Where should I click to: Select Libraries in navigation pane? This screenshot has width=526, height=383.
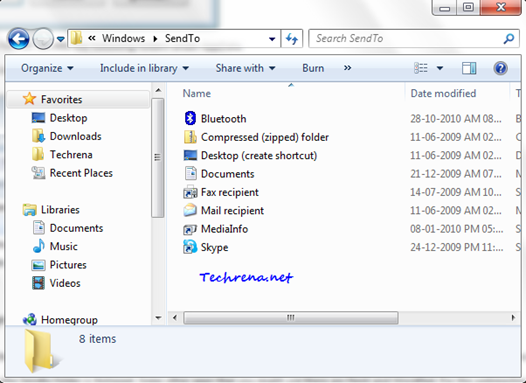(x=60, y=210)
